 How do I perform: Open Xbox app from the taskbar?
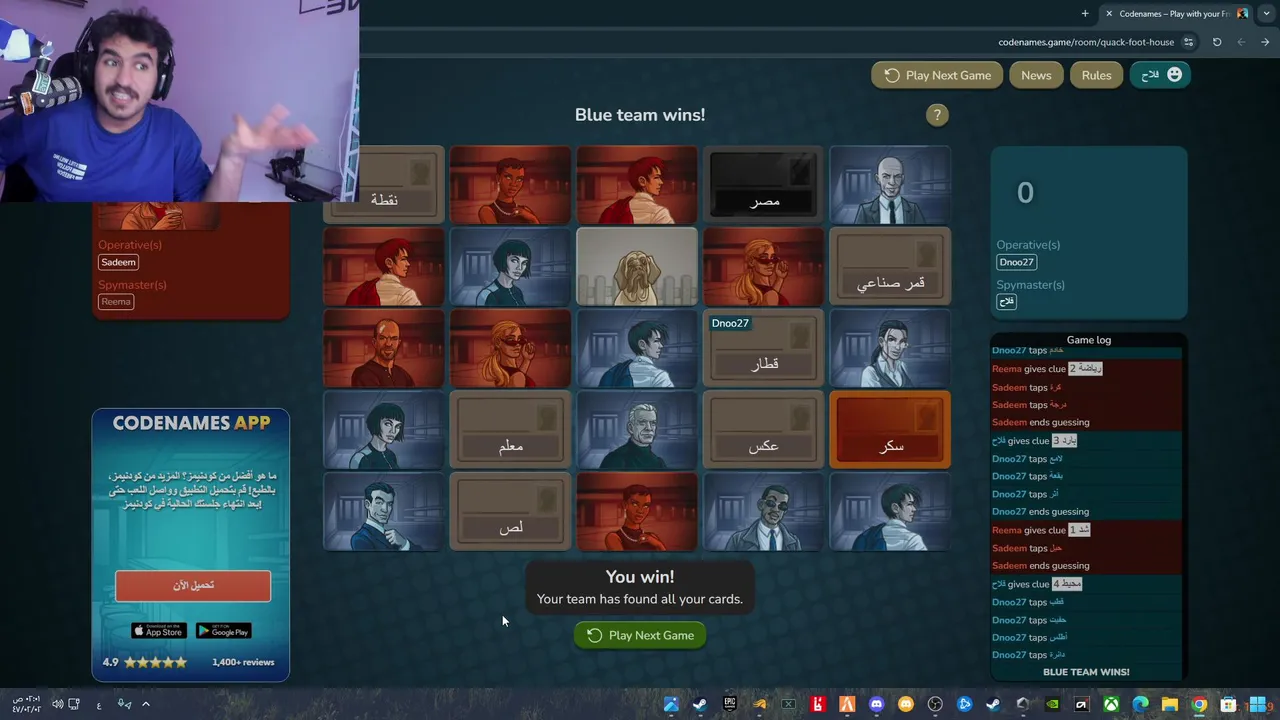[1111, 704]
